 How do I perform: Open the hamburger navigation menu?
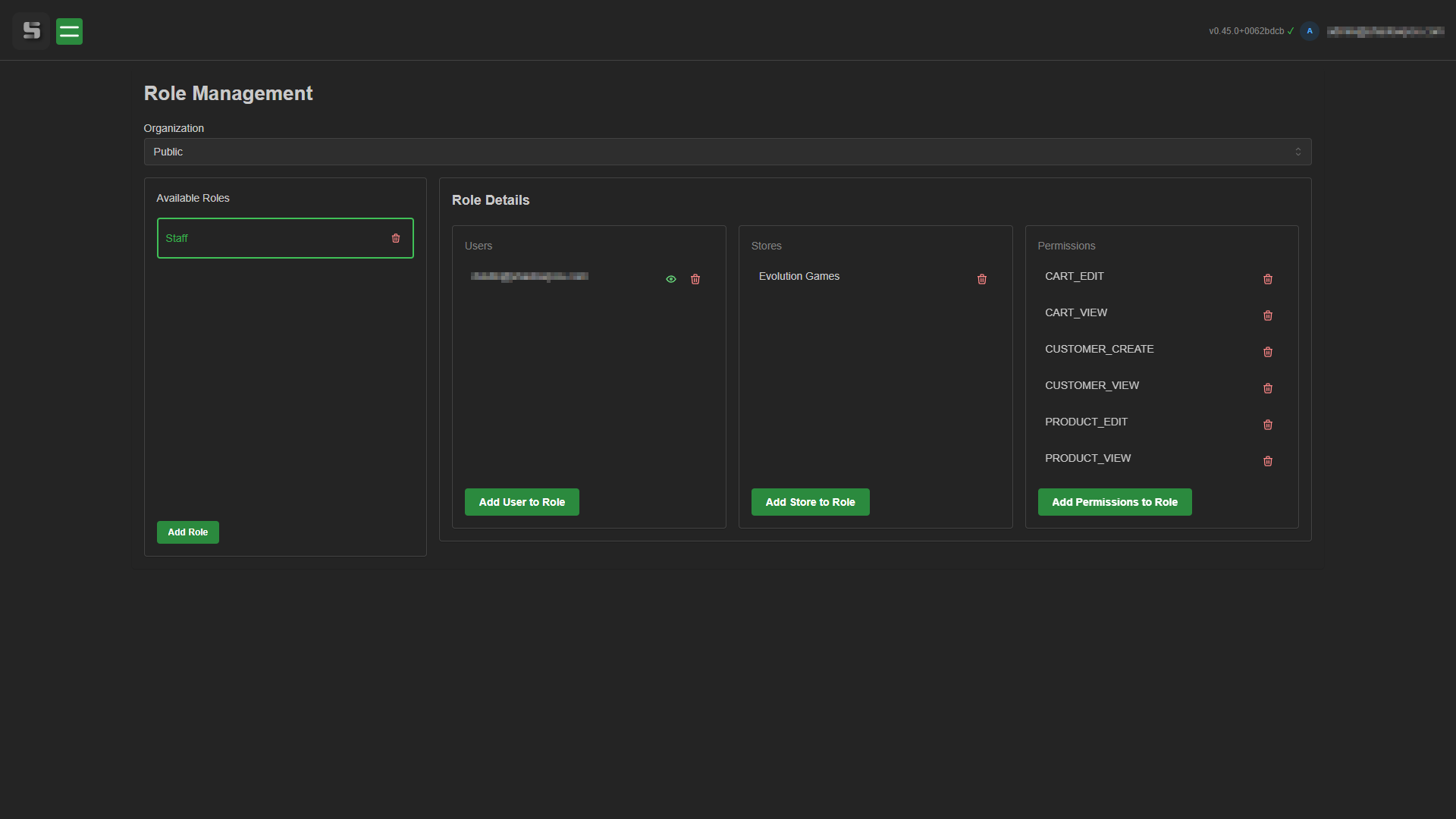tap(69, 31)
